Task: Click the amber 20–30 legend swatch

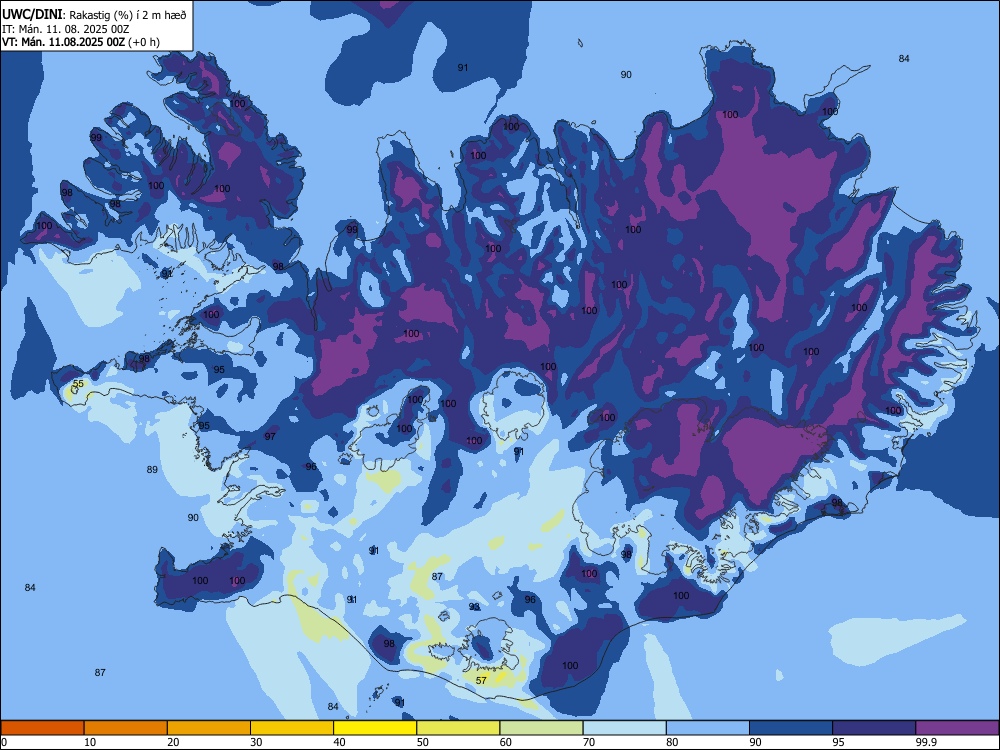Action: click(209, 728)
